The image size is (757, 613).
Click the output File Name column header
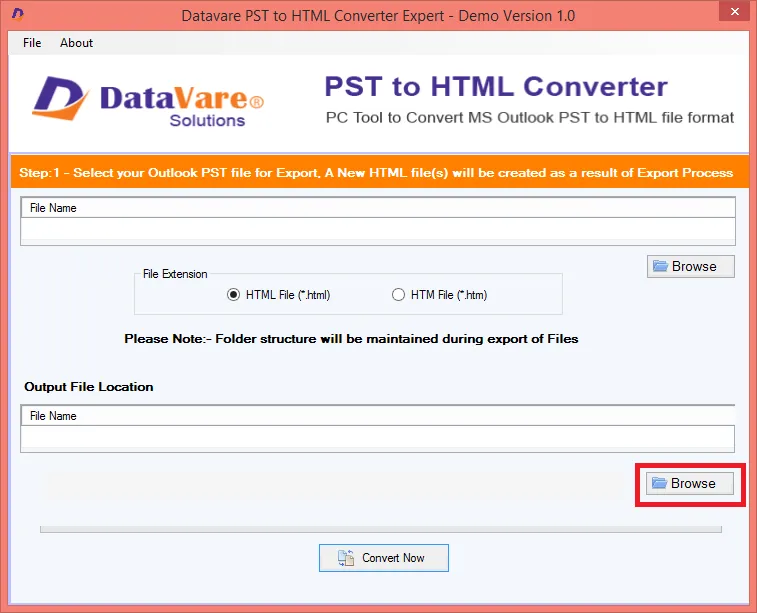378,416
